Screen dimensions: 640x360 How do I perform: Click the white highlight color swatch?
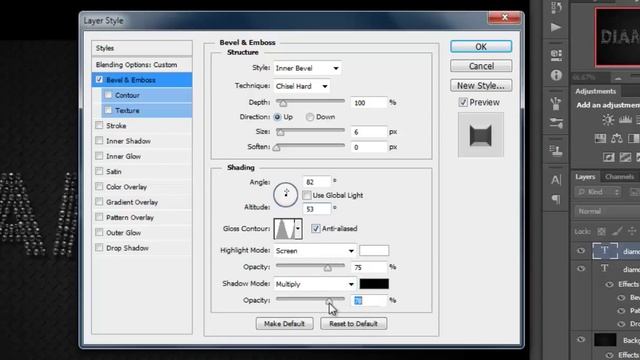pyautogui.click(x=374, y=251)
